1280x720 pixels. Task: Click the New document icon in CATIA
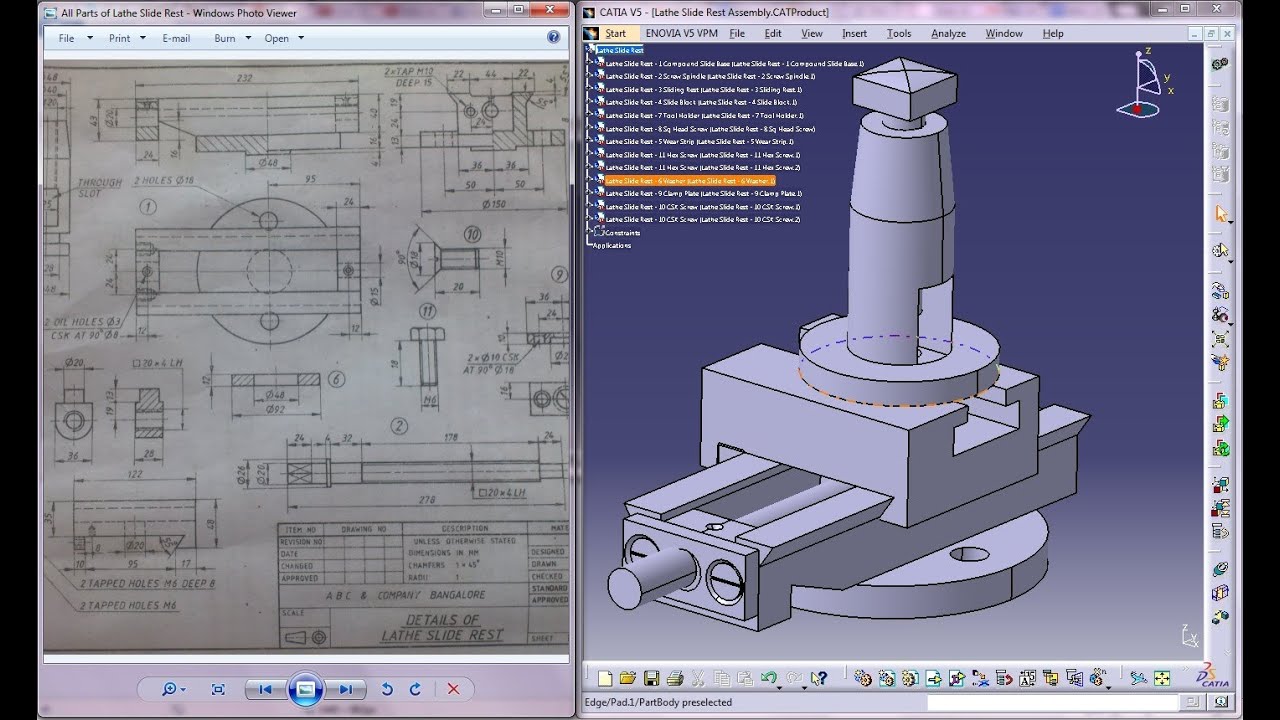(605, 678)
